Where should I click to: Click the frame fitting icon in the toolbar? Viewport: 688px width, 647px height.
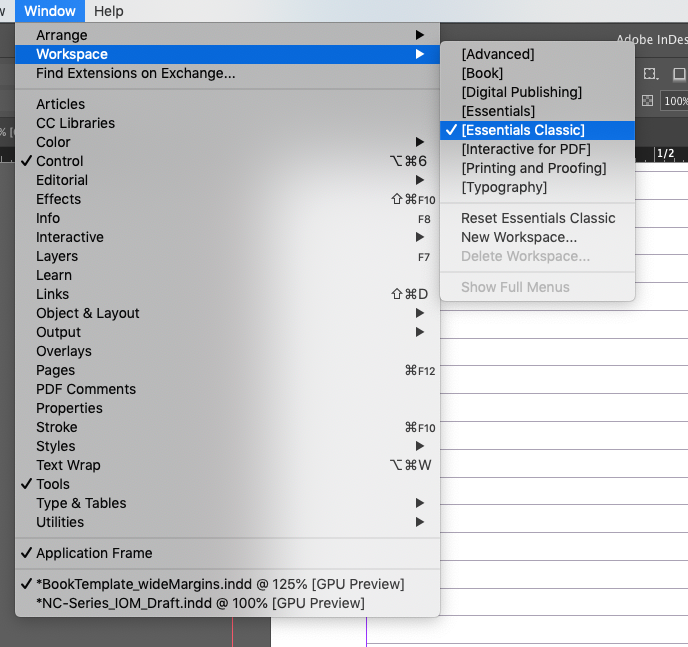click(x=651, y=74)
